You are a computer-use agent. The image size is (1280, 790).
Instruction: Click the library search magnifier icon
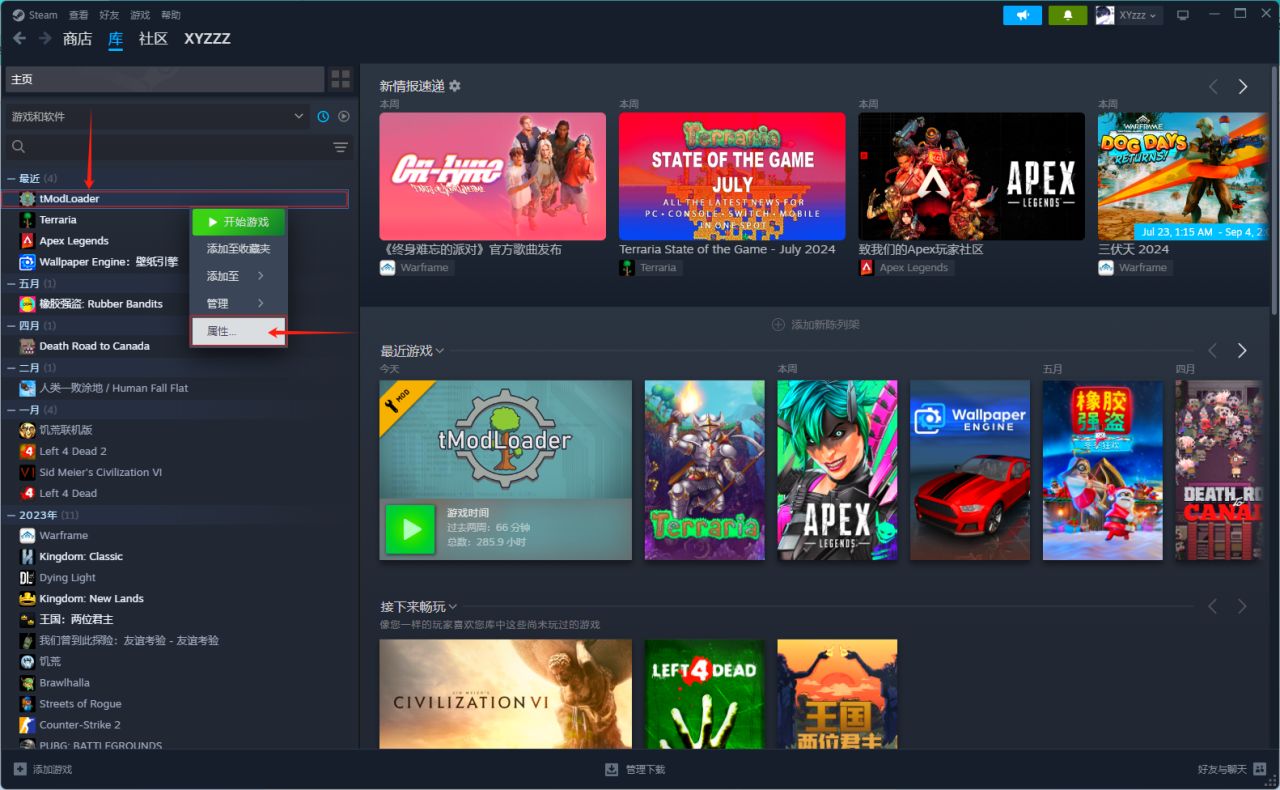[x=18, y=147]
